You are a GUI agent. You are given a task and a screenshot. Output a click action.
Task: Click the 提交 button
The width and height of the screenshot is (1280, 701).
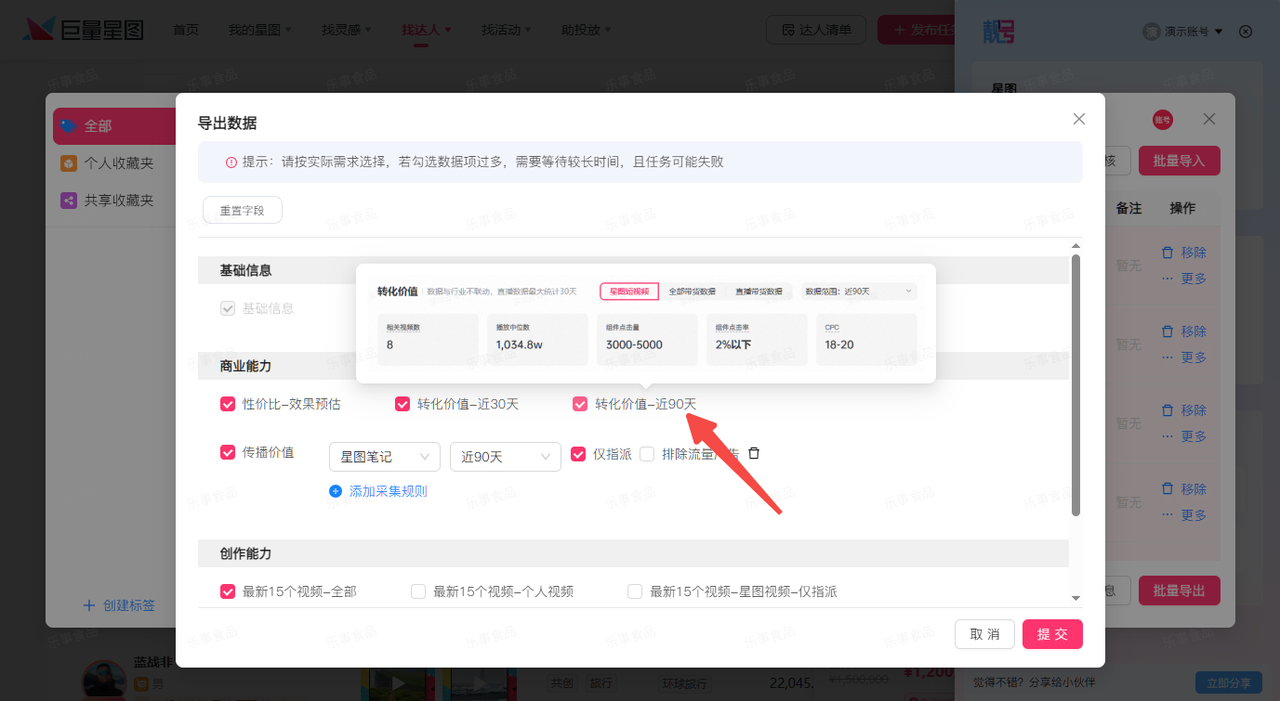click(x=1052, y=634)
